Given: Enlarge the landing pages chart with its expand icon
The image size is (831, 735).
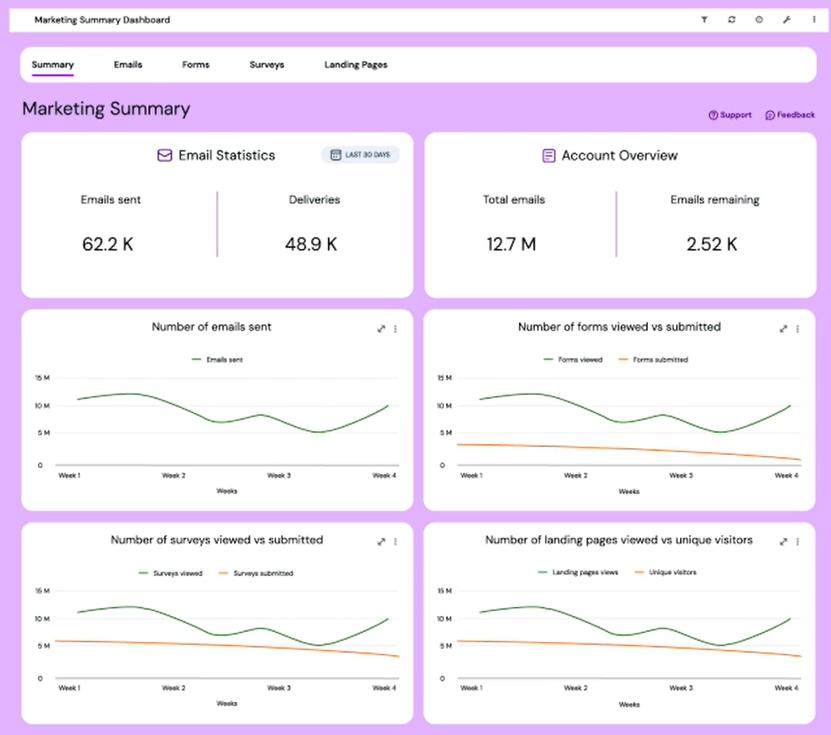Looking at the screenshot, I should pos(783,541).
